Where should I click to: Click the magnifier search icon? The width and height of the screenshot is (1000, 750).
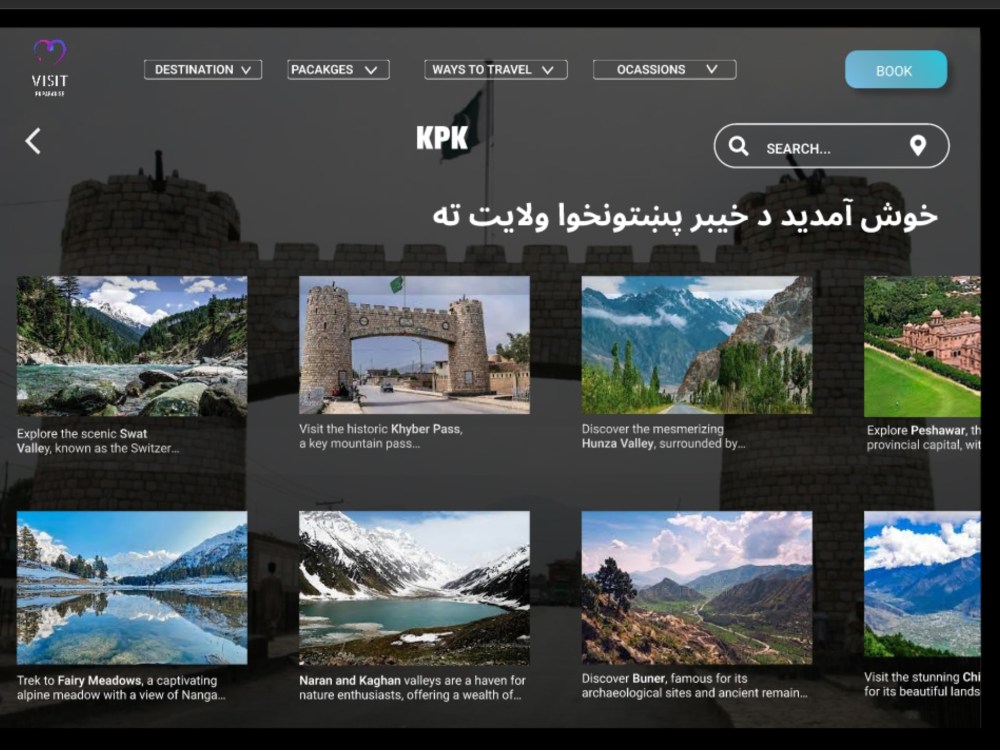(739, 146)
